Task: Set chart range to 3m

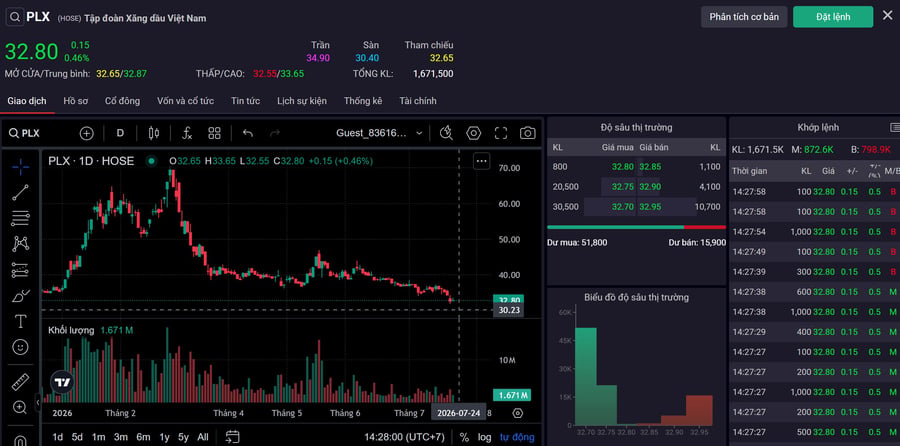Action: tap(121, 437)
